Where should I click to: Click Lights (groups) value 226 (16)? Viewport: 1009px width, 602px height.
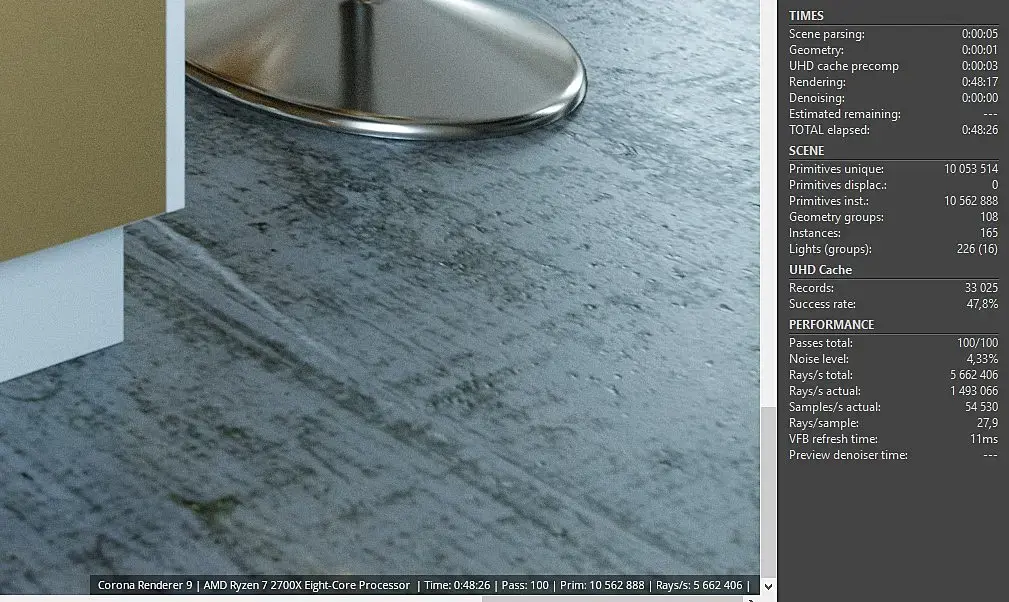pos(977,249)
